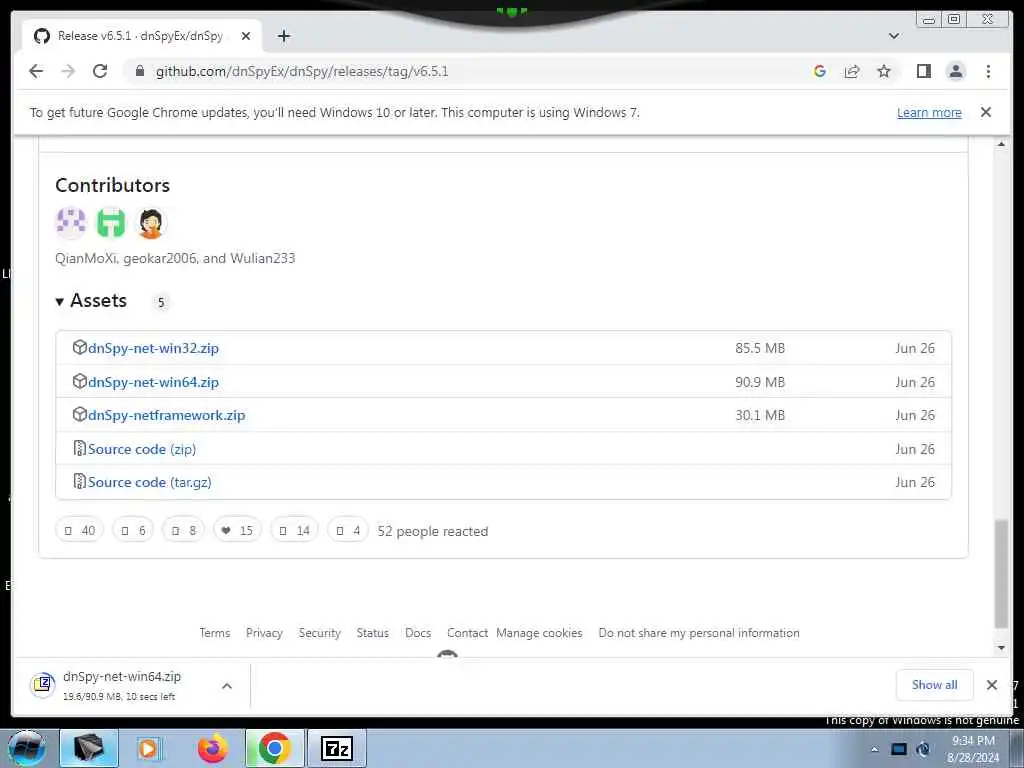Click the Google icon in address bar

[820, 71]
